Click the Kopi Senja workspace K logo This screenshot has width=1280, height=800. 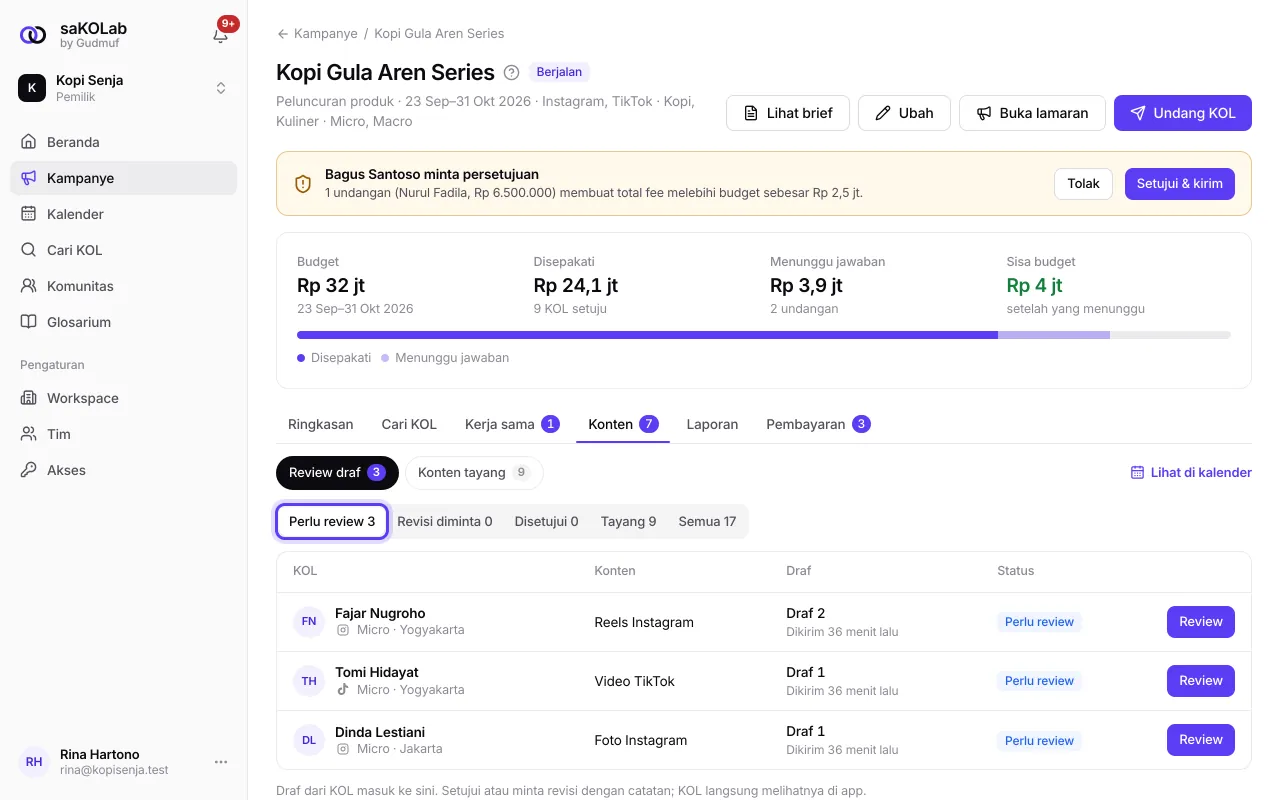point(32,88)
